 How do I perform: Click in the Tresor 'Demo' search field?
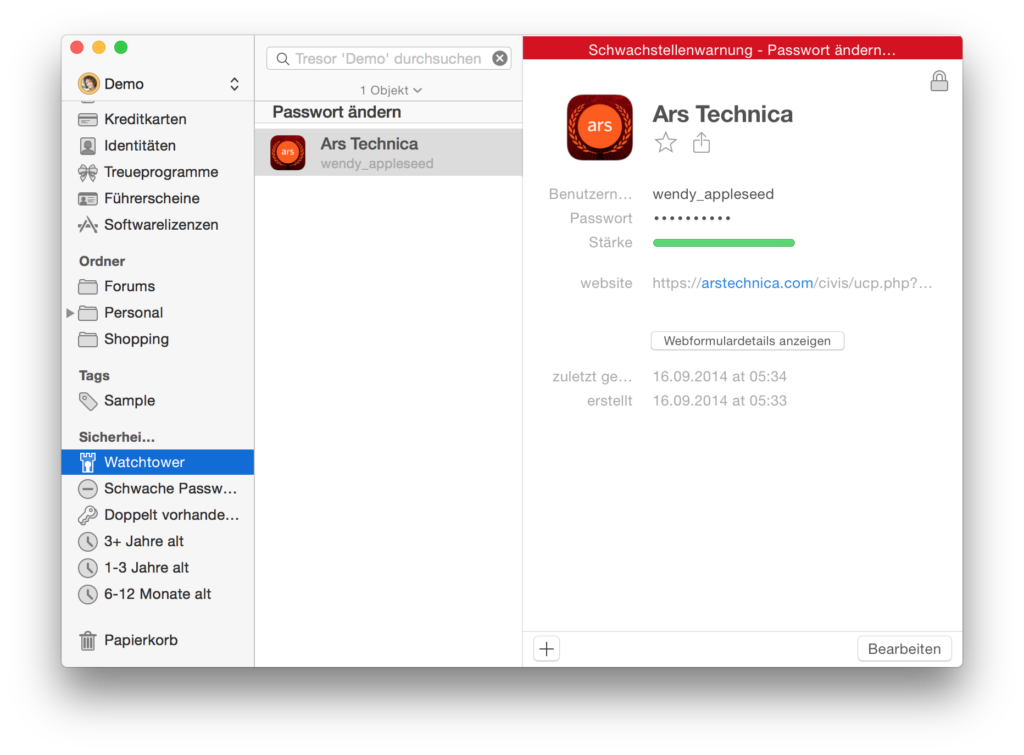[x=389, y=59]
